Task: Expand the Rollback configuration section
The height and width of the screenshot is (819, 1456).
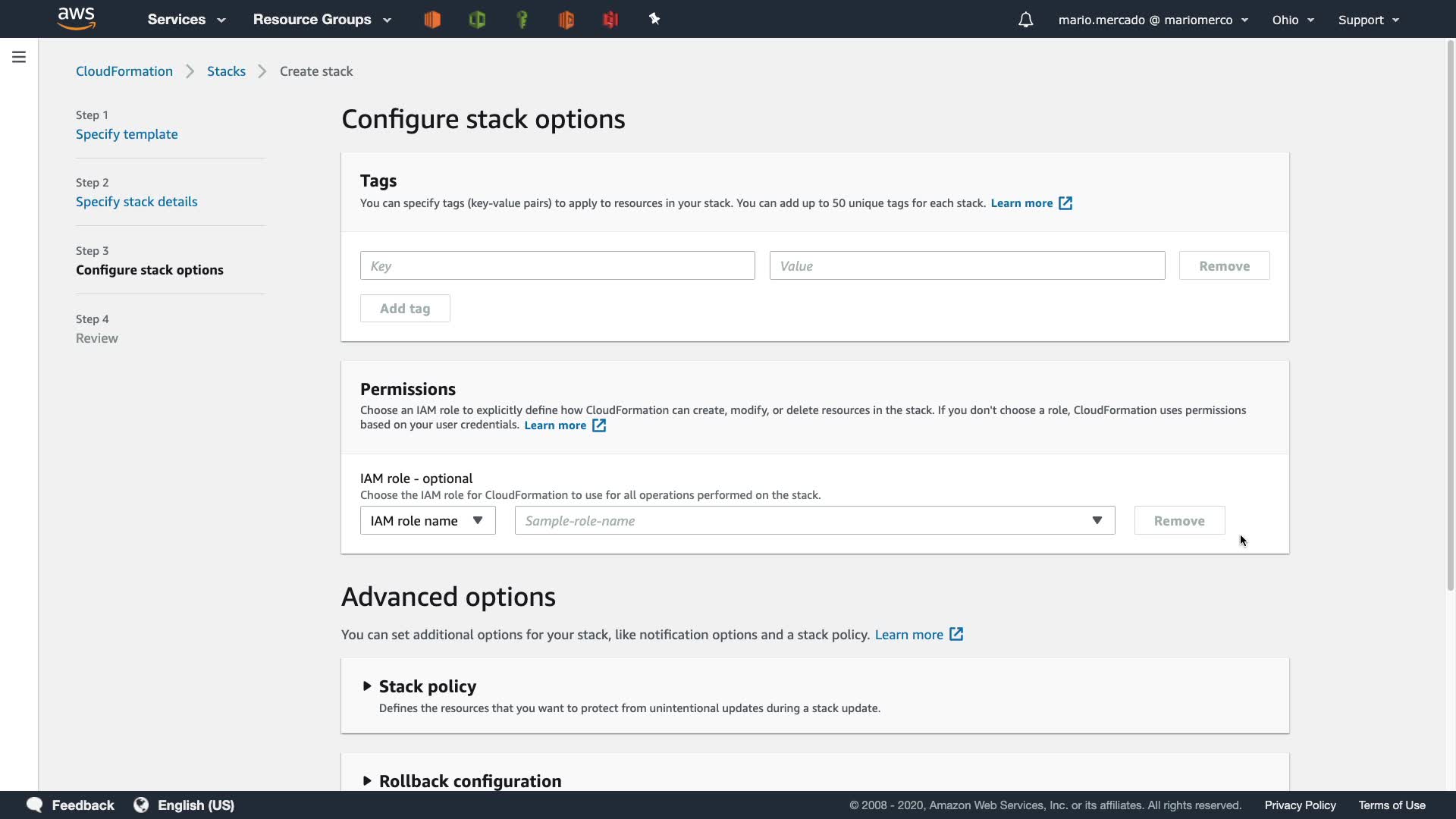Action: pyautogui.click(x=469, y=781)
